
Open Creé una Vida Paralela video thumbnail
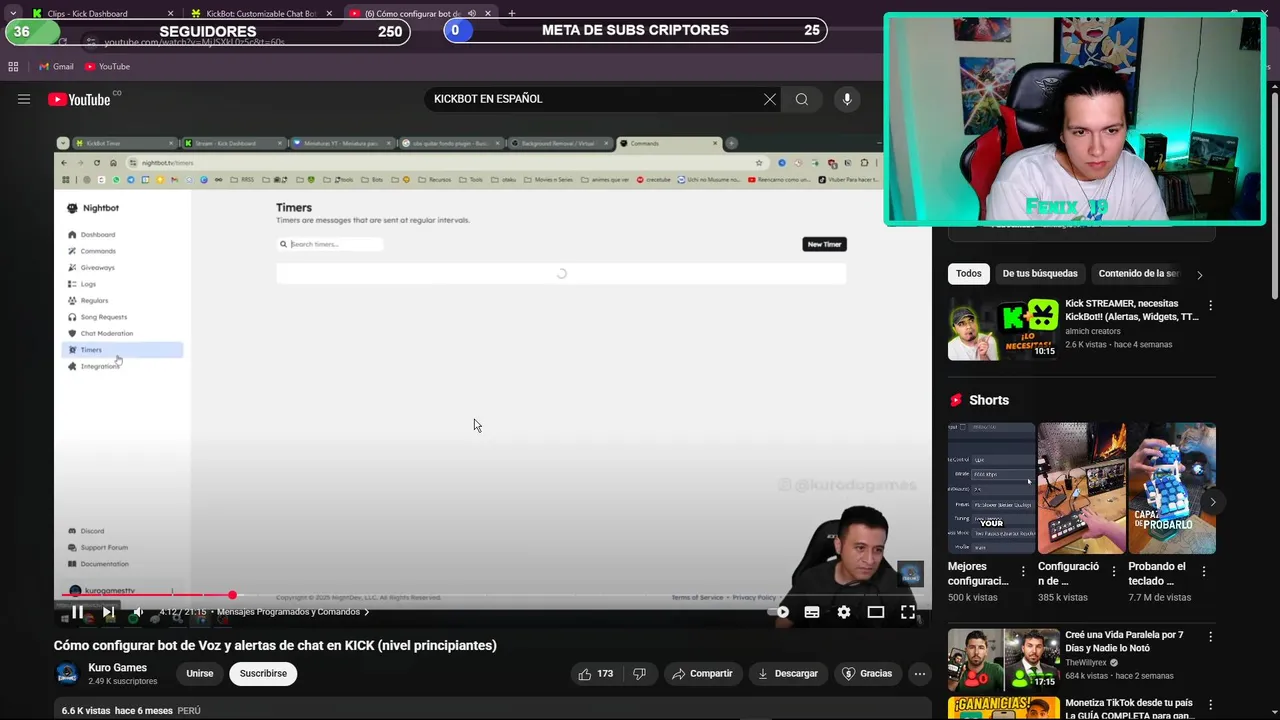[x=1003, y=659]
